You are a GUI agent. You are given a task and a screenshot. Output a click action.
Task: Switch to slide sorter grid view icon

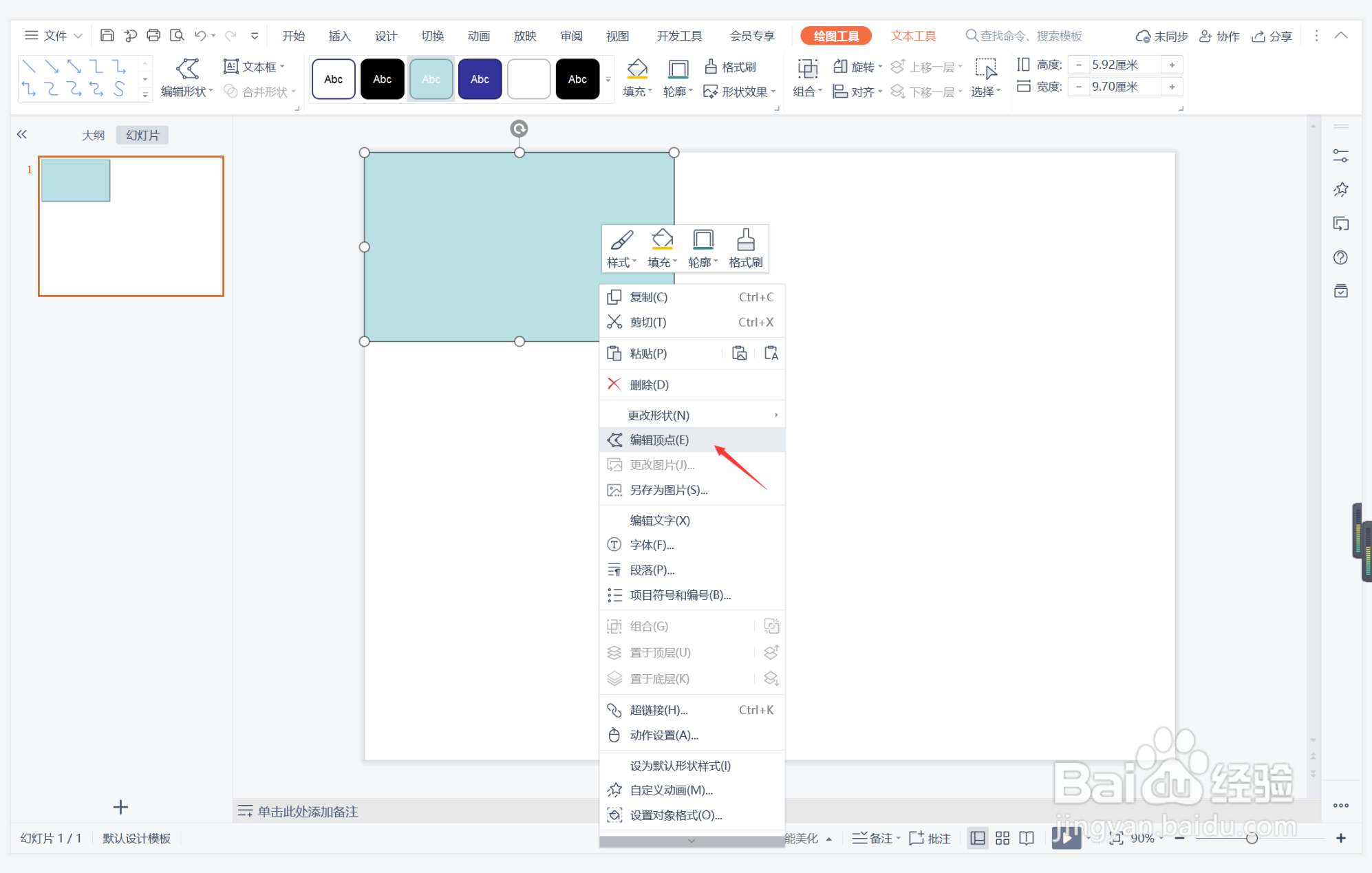[x=1003, y=838]
